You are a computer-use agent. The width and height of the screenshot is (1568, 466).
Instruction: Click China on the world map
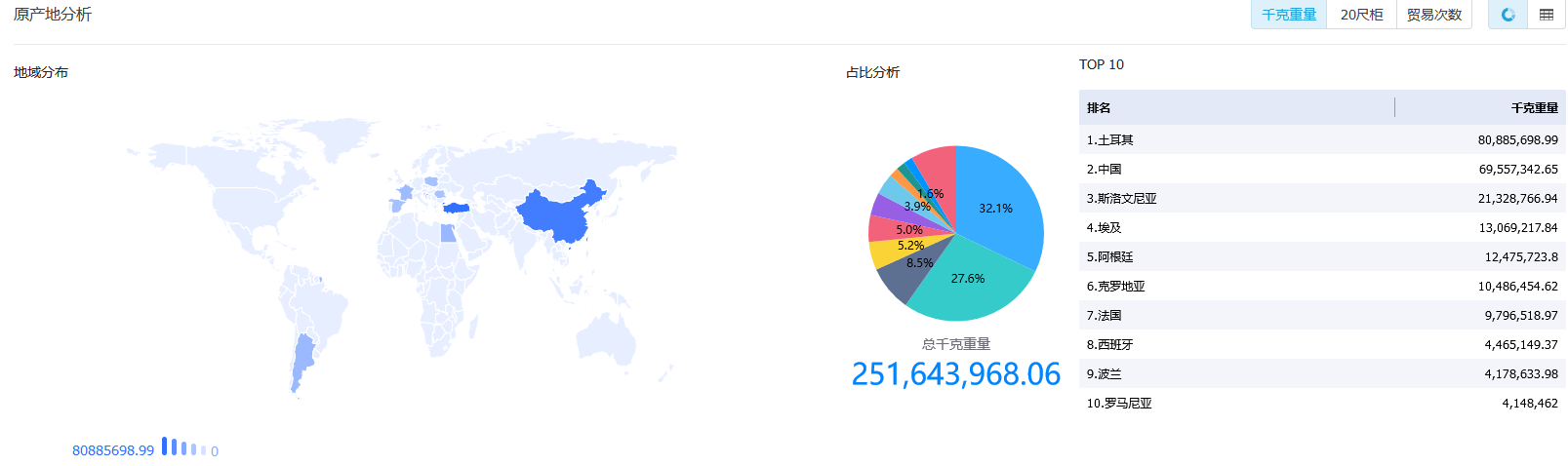point(556,214)
